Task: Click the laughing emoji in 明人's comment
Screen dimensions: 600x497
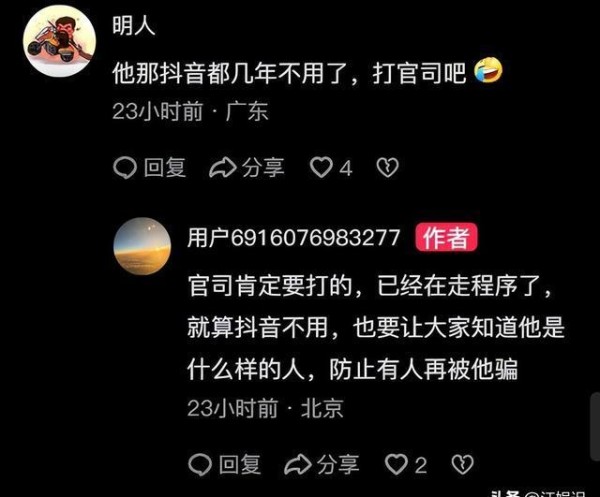Action: pos(488,70)
